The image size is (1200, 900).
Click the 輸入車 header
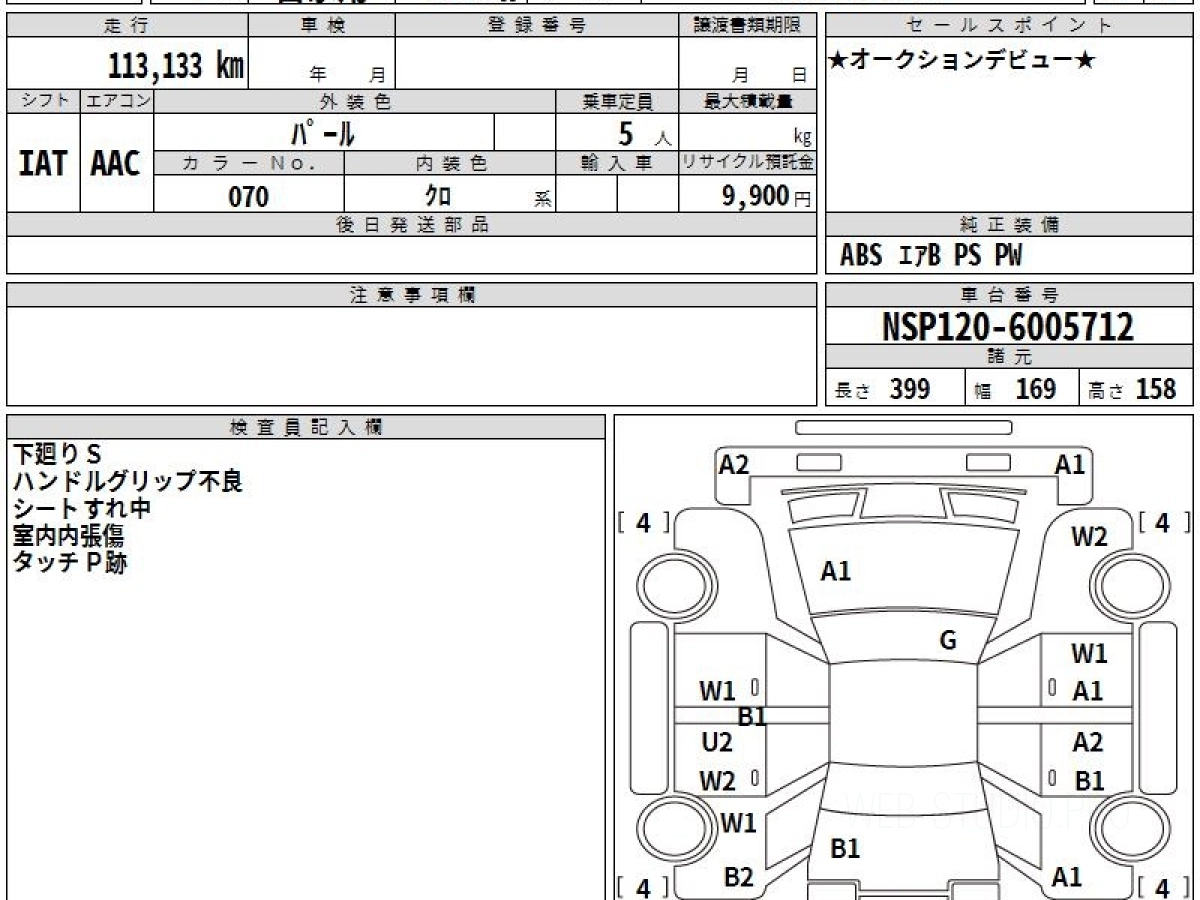point(617,164)
